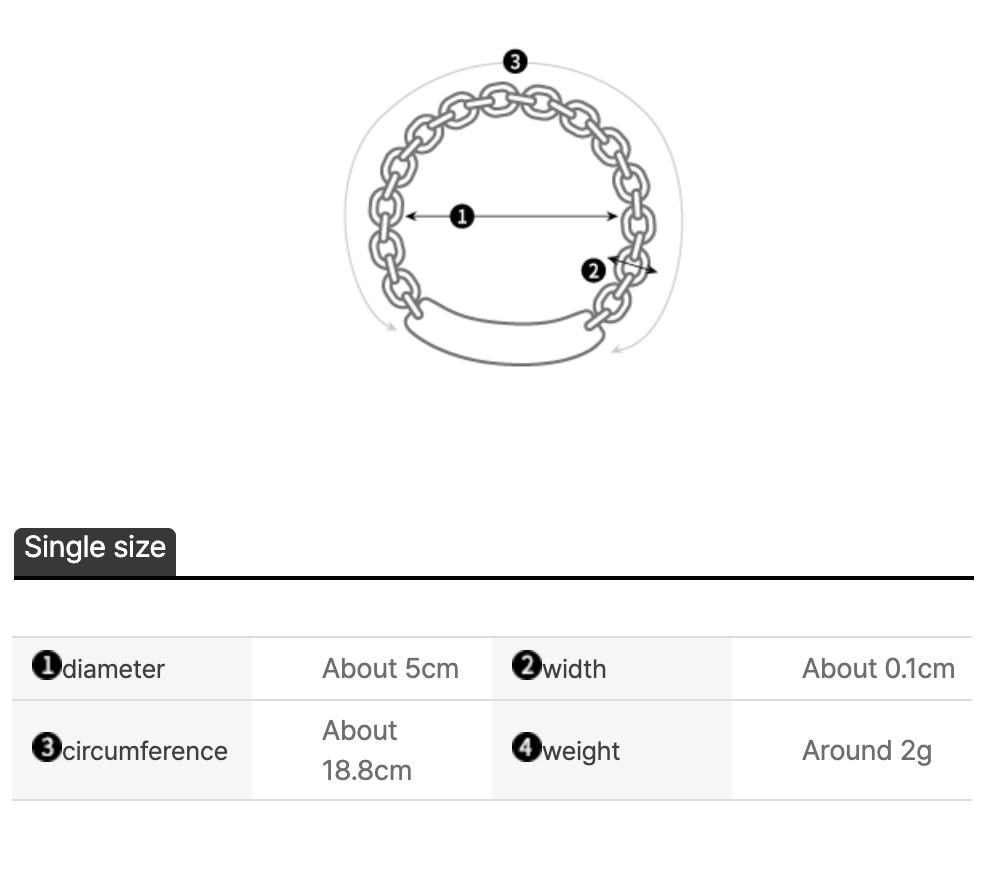Click the number 2 icon beside width label
The height and width of the screenshot is (870, 998).
(526, 666)
